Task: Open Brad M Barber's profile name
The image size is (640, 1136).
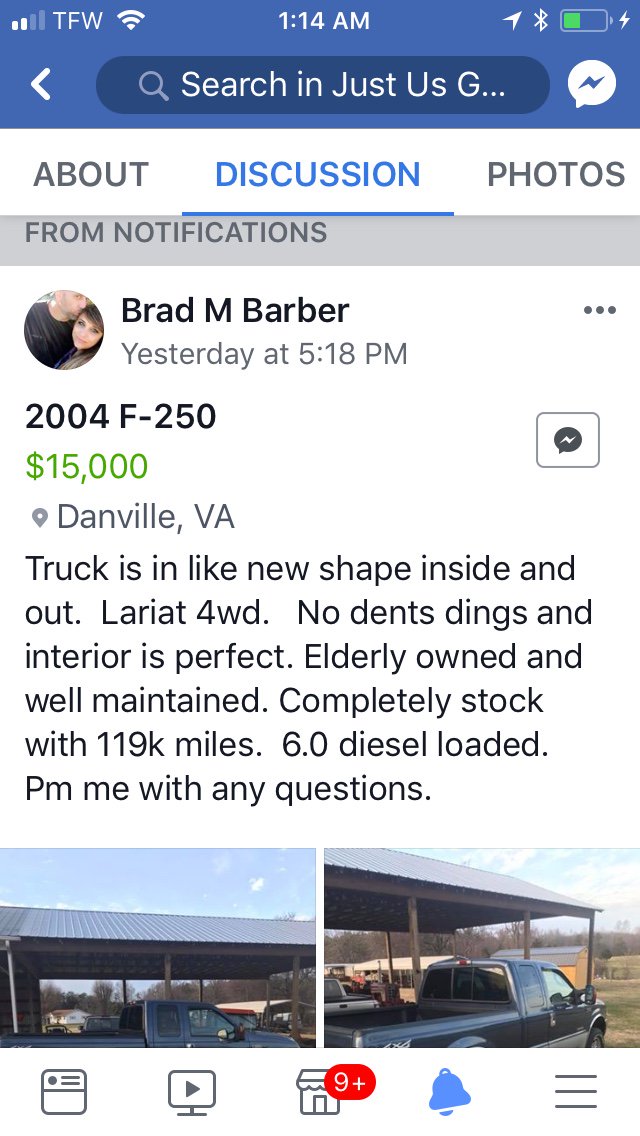Action: coord(235,310)
